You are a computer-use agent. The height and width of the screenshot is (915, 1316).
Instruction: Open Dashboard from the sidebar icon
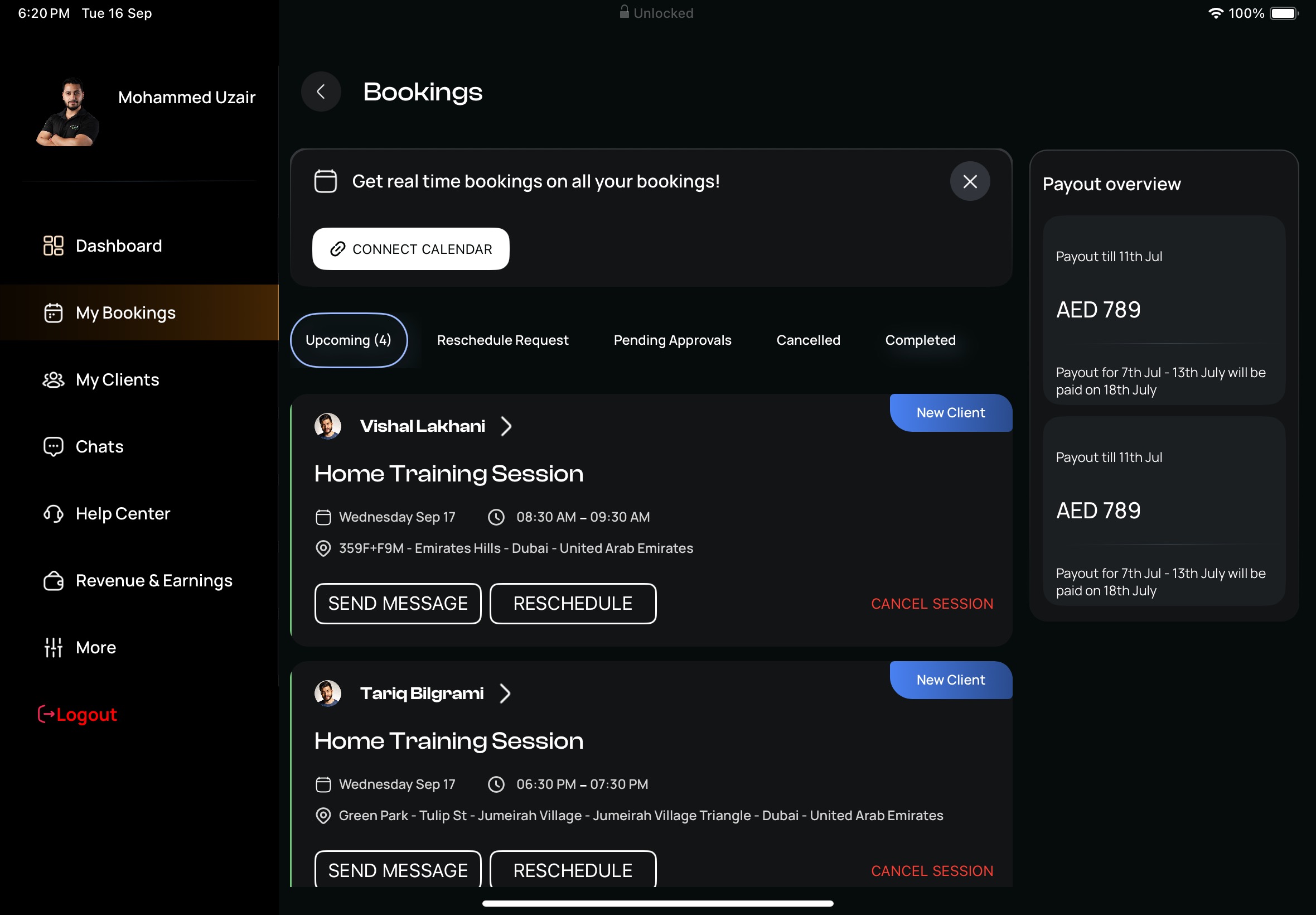[54, 245]
